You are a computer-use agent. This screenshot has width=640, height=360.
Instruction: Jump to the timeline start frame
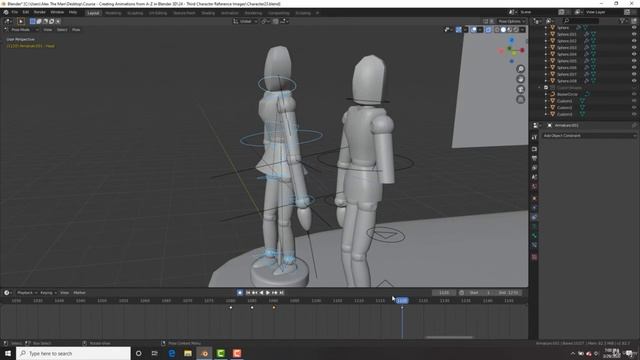(x=248, y=293)
